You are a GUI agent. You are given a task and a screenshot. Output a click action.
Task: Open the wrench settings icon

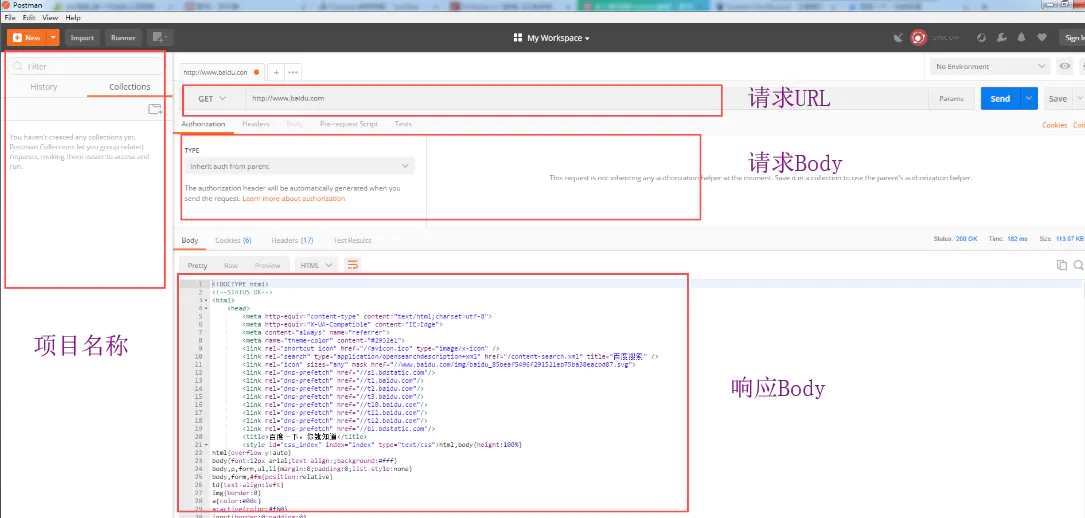pyautogui.click(x=1001, y=38)
